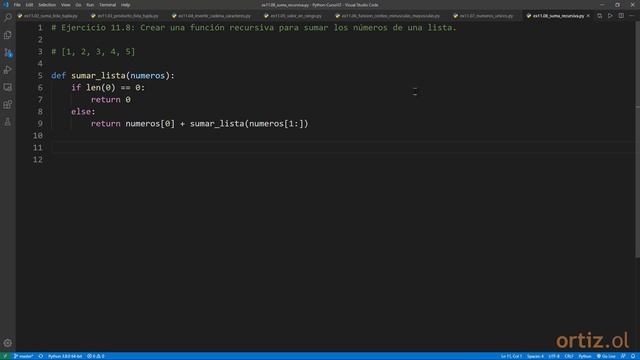640x360 pixels.
Task: Click the Go Live status bar button
Action: click(x=606, y=356)
